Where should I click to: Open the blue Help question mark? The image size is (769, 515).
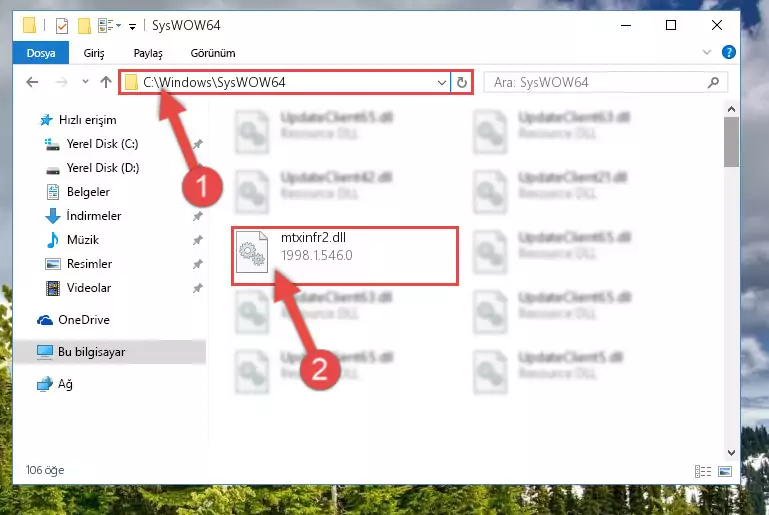coord(729,52)
